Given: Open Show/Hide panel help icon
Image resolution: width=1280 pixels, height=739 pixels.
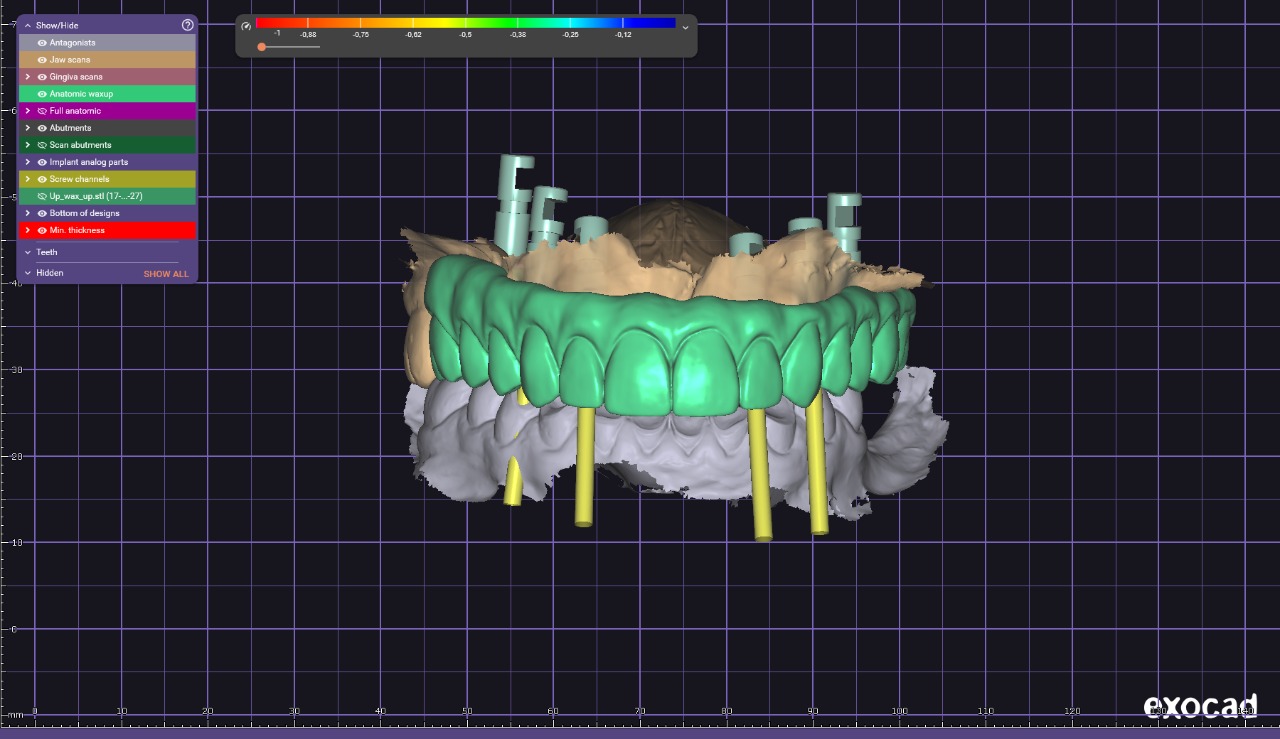Looking at the screenshot, I should 187,25.
